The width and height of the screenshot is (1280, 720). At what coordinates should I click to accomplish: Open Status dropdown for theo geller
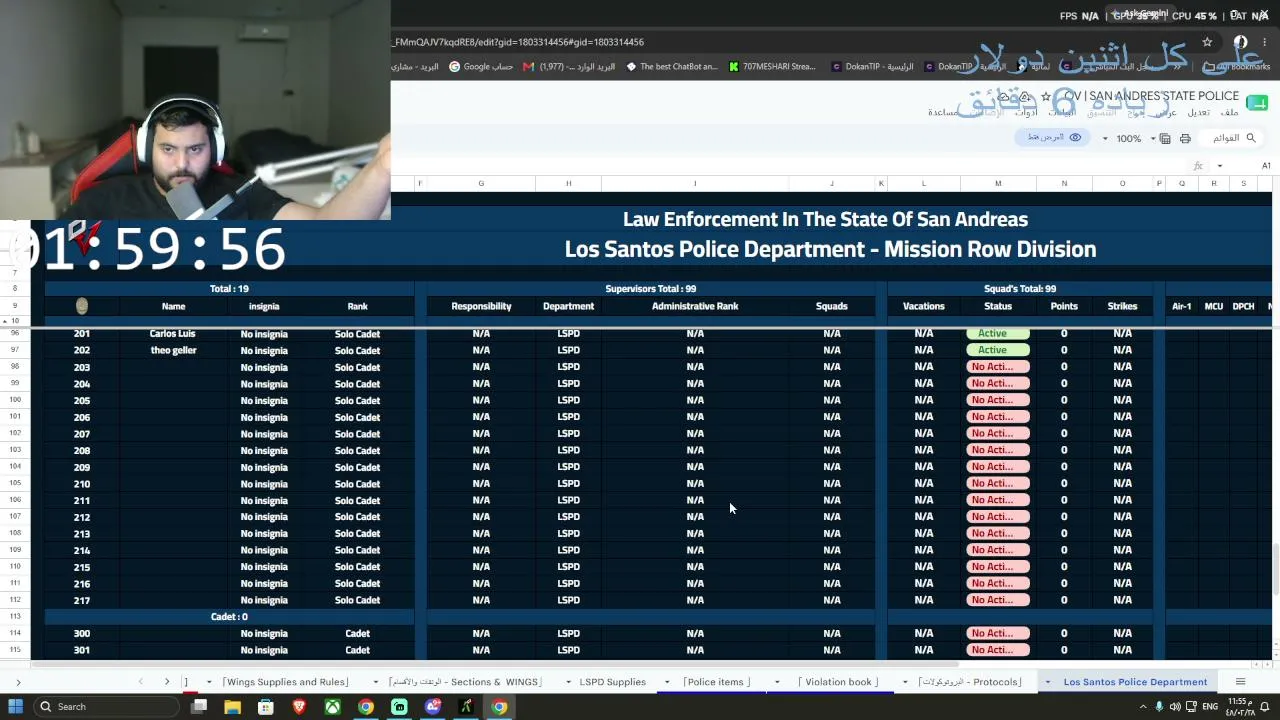click(997, 350)
